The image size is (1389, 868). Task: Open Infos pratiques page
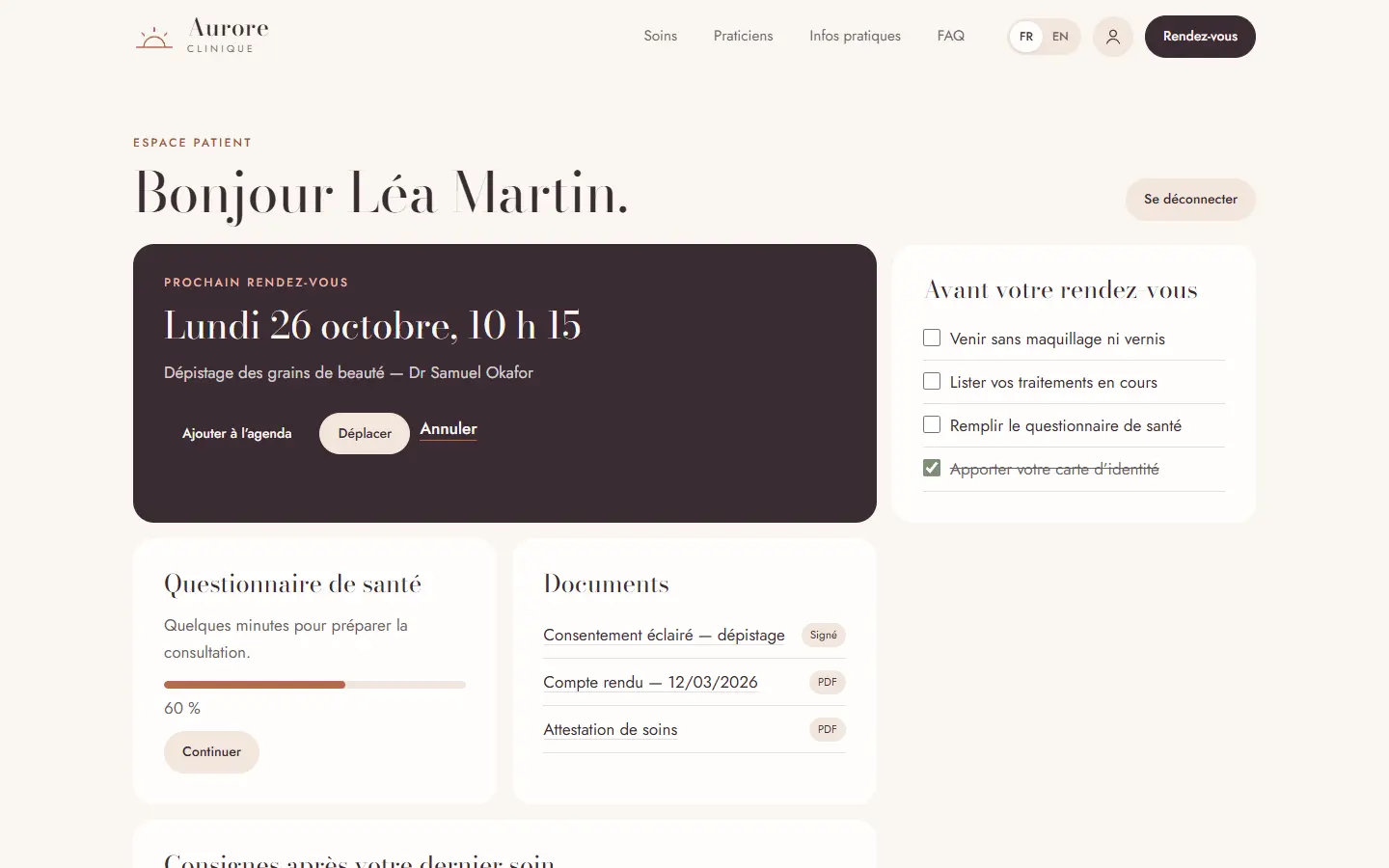point(856,36)
